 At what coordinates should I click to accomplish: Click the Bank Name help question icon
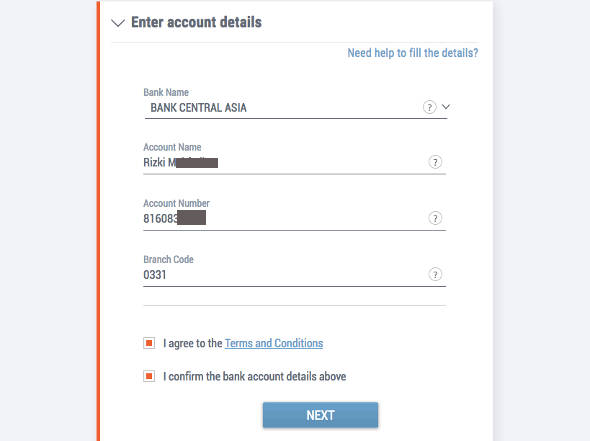coord(429,107)
